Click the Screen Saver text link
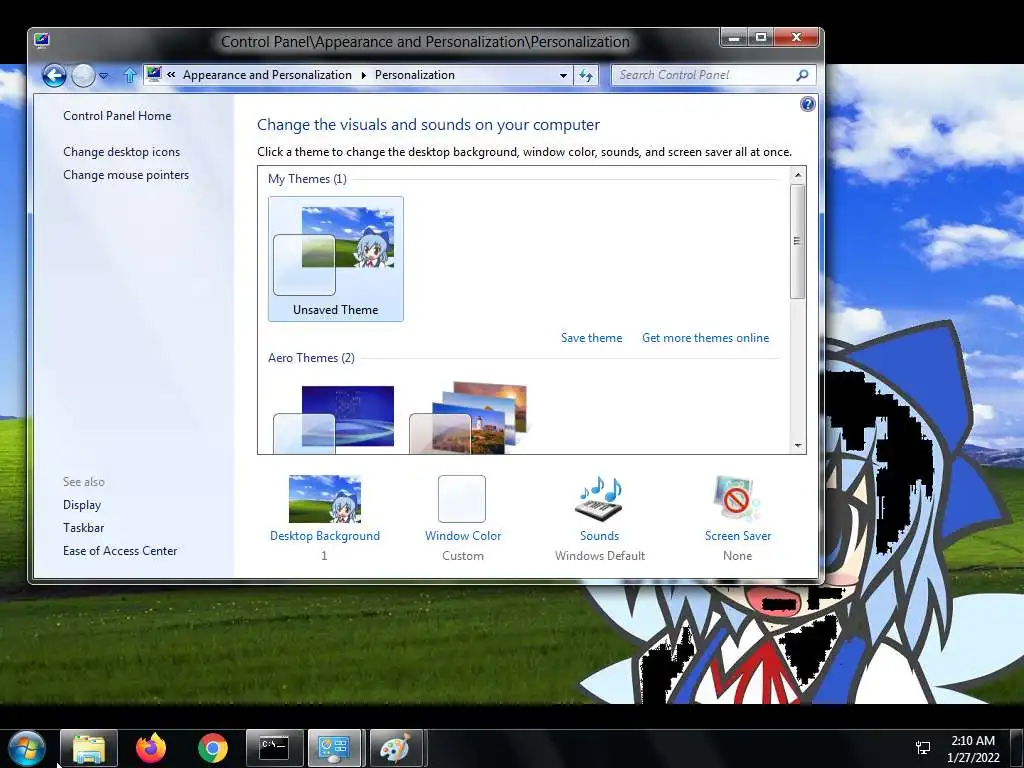 click(x=738, y=536)
